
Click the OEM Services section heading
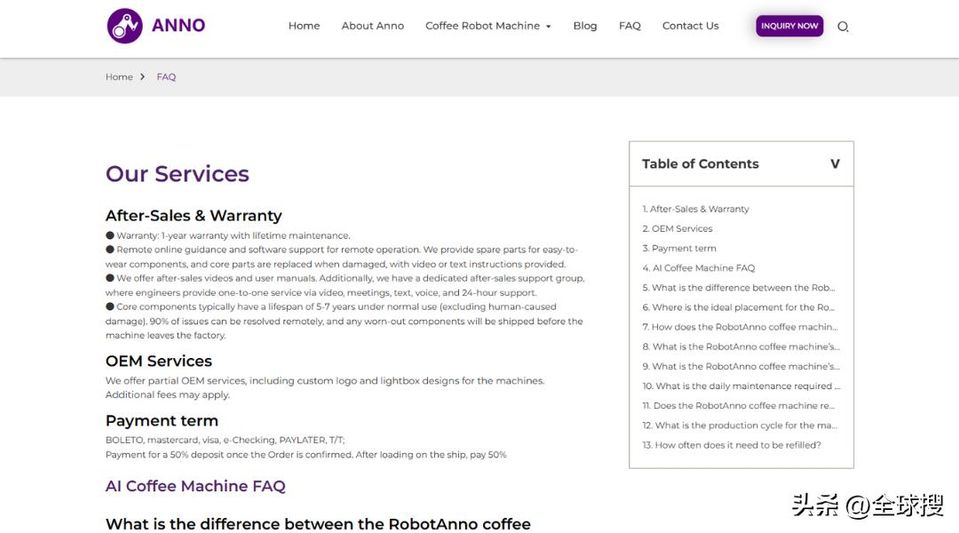pos(158,360)
